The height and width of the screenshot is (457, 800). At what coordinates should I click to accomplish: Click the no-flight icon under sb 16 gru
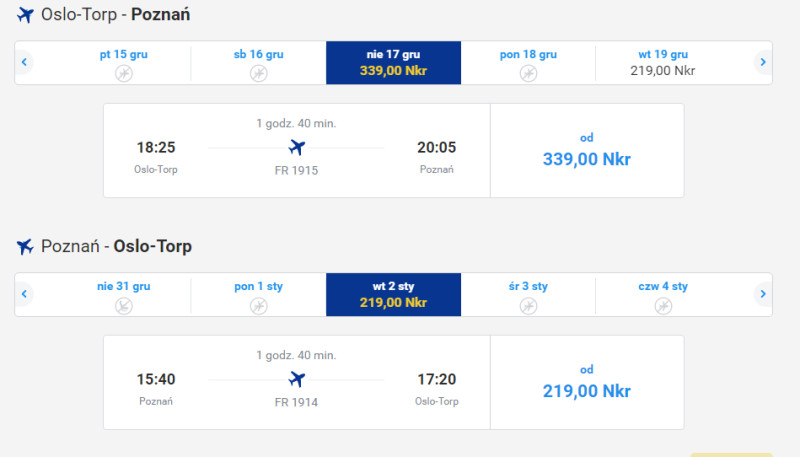259,73
